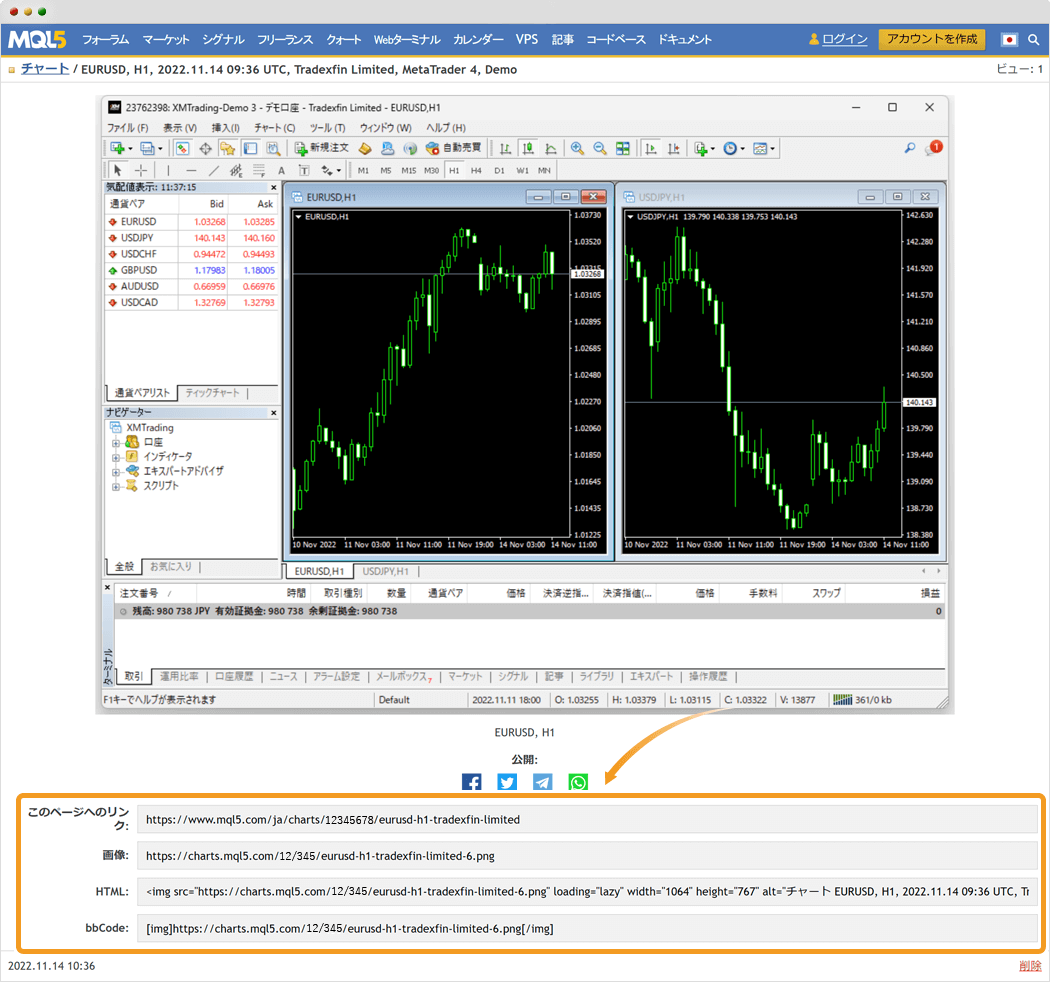
Task: Switch timeframe to H4
Action: (x=476, y=170)
